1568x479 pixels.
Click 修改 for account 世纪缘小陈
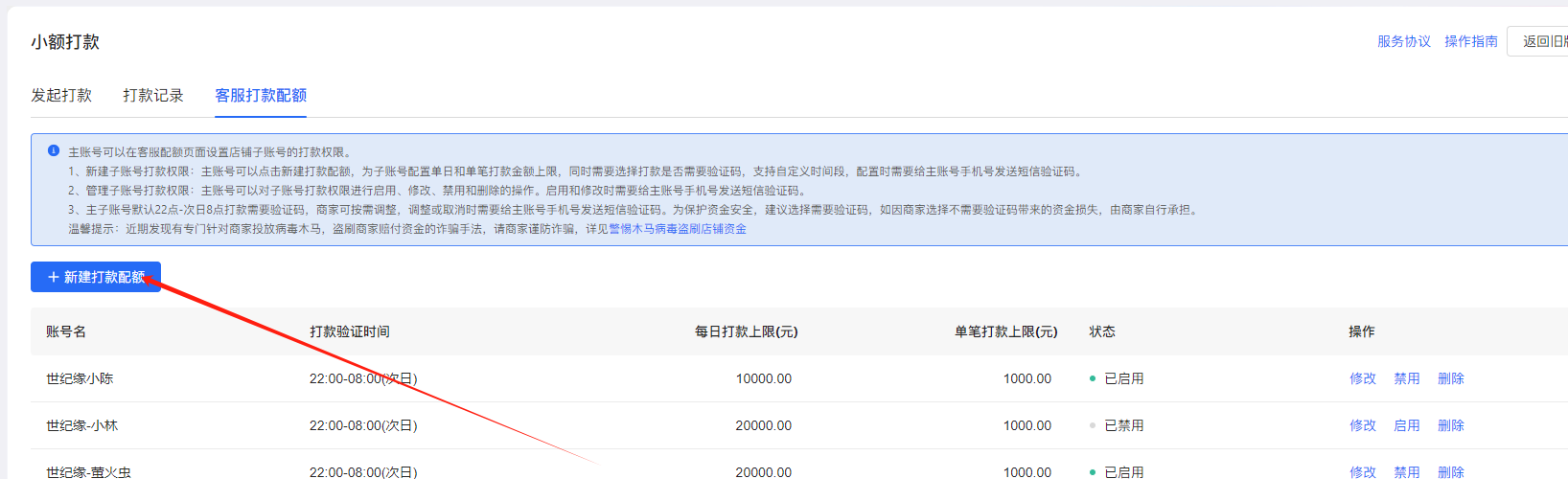pyautogui.click(x=1362, y=378)
